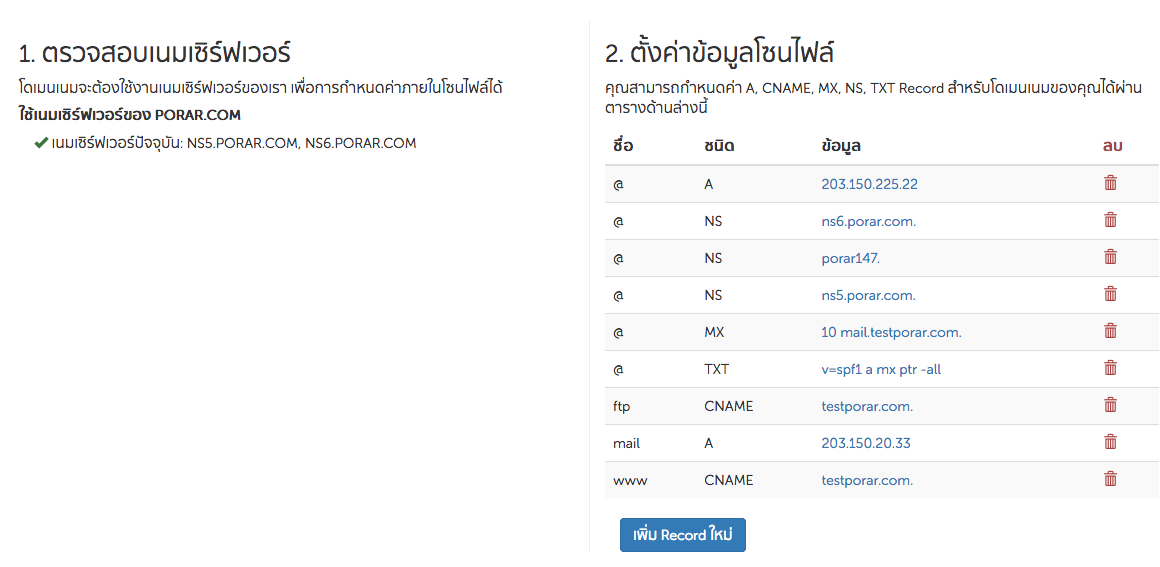
Task: Click the ns5.porar.com. value
Action: point(868,296)
